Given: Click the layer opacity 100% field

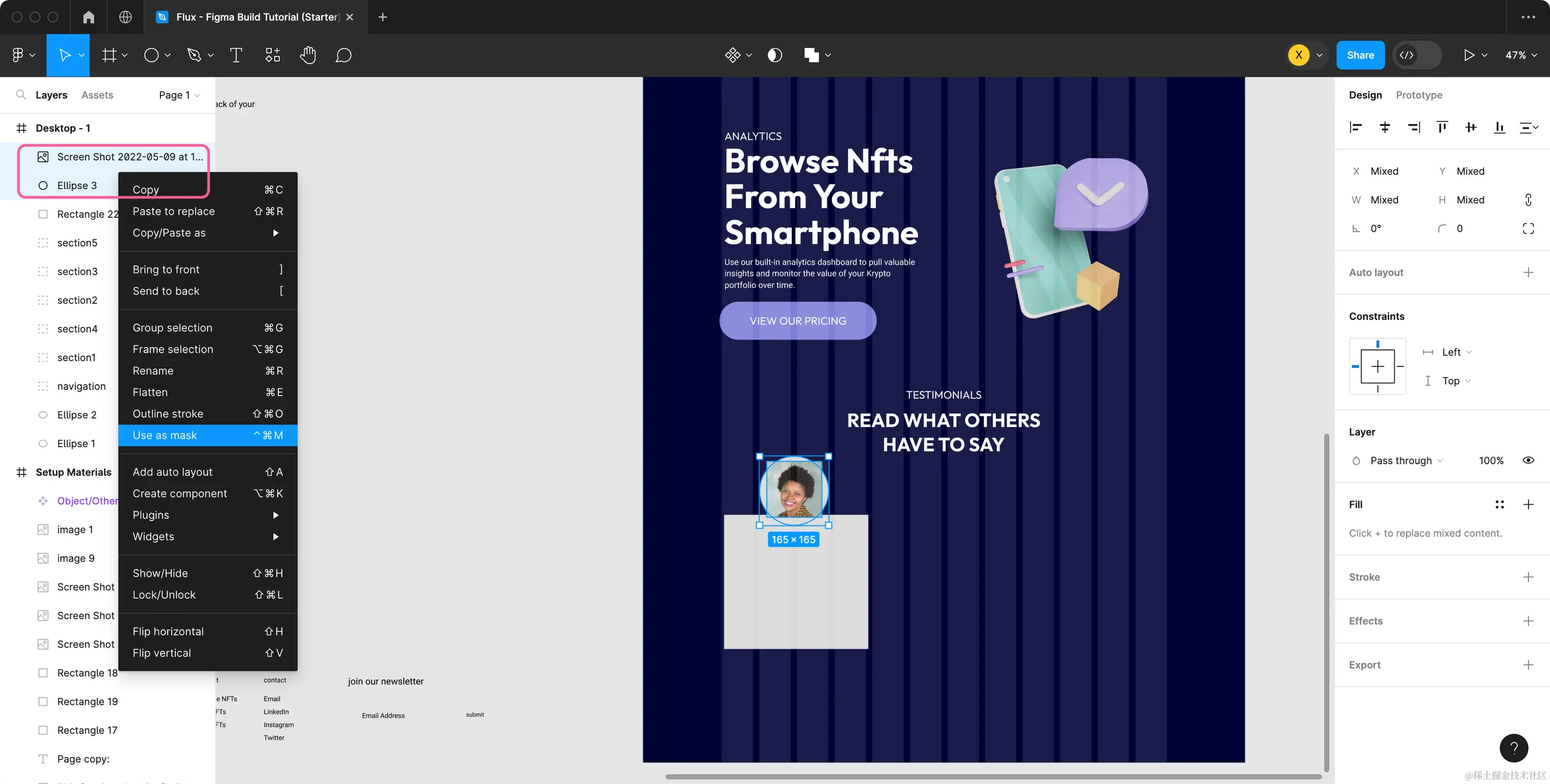Looking at the screenshot, I should tap(1491, 460).
